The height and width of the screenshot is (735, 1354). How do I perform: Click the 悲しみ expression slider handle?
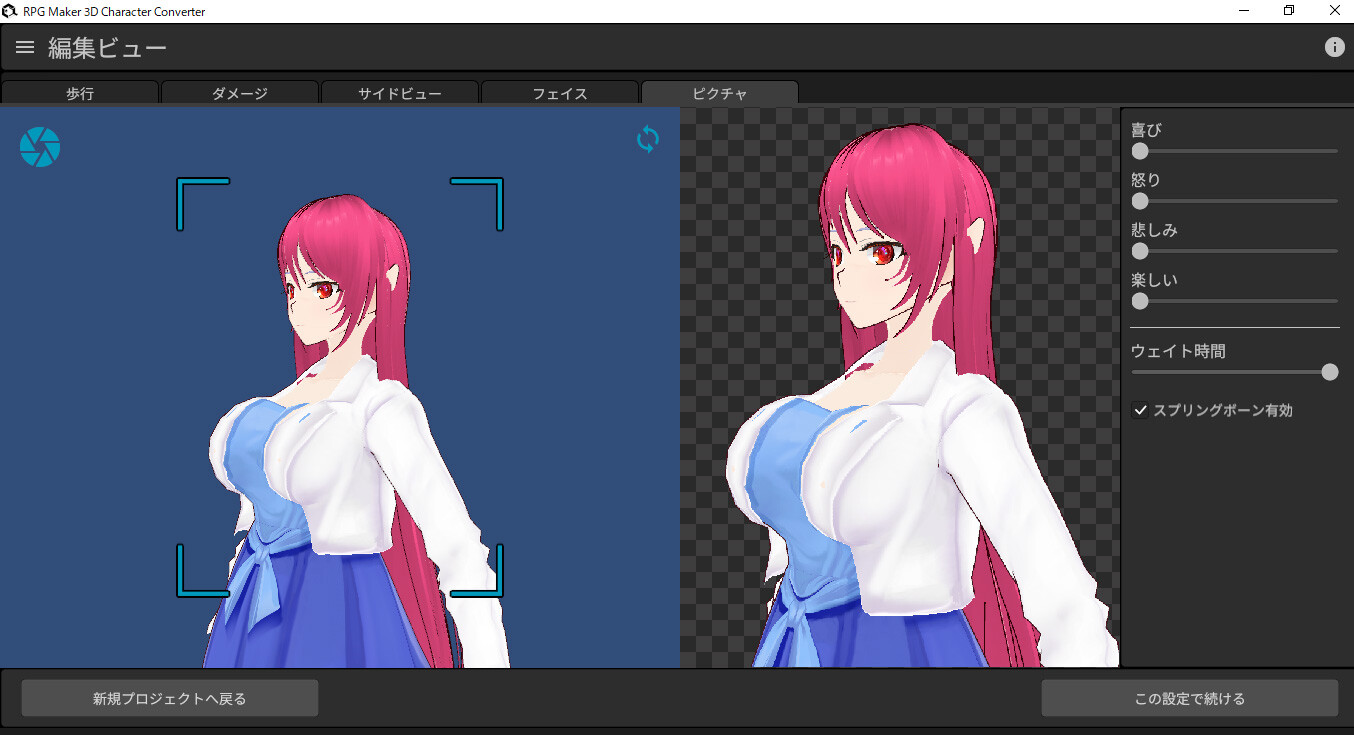tap(1140, 251)
